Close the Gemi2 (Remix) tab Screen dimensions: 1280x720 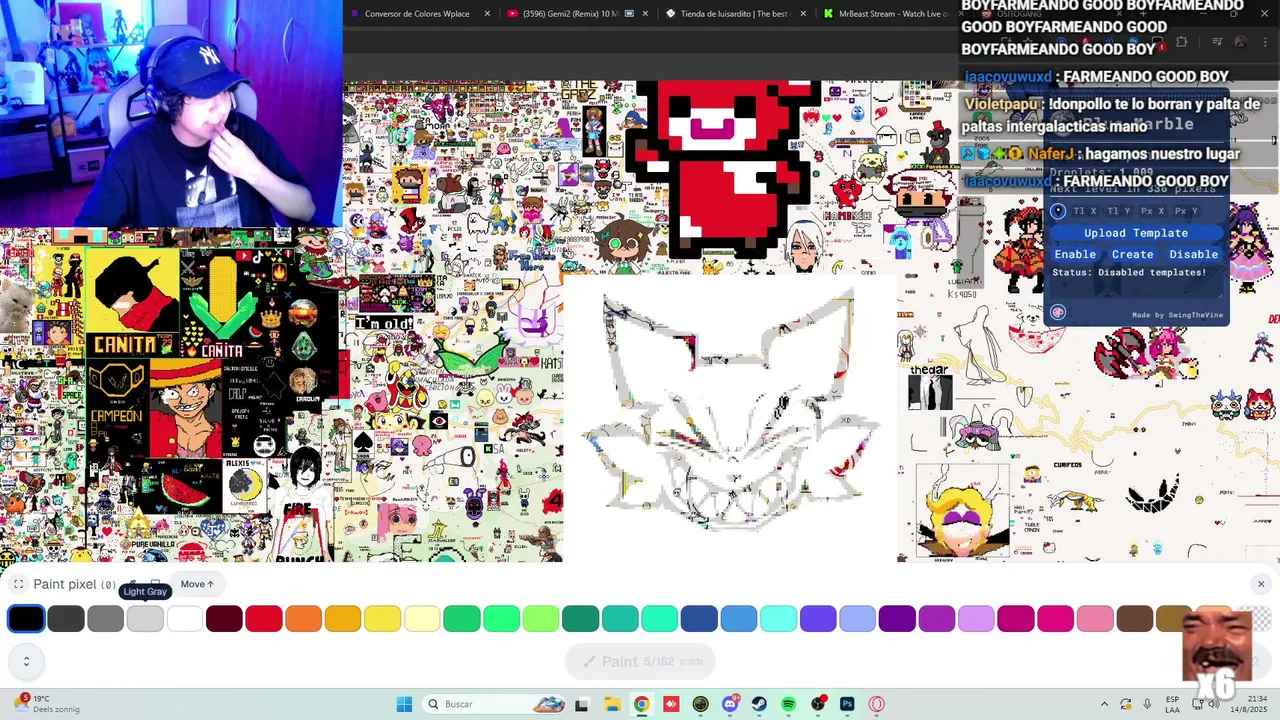click(645, 13)
